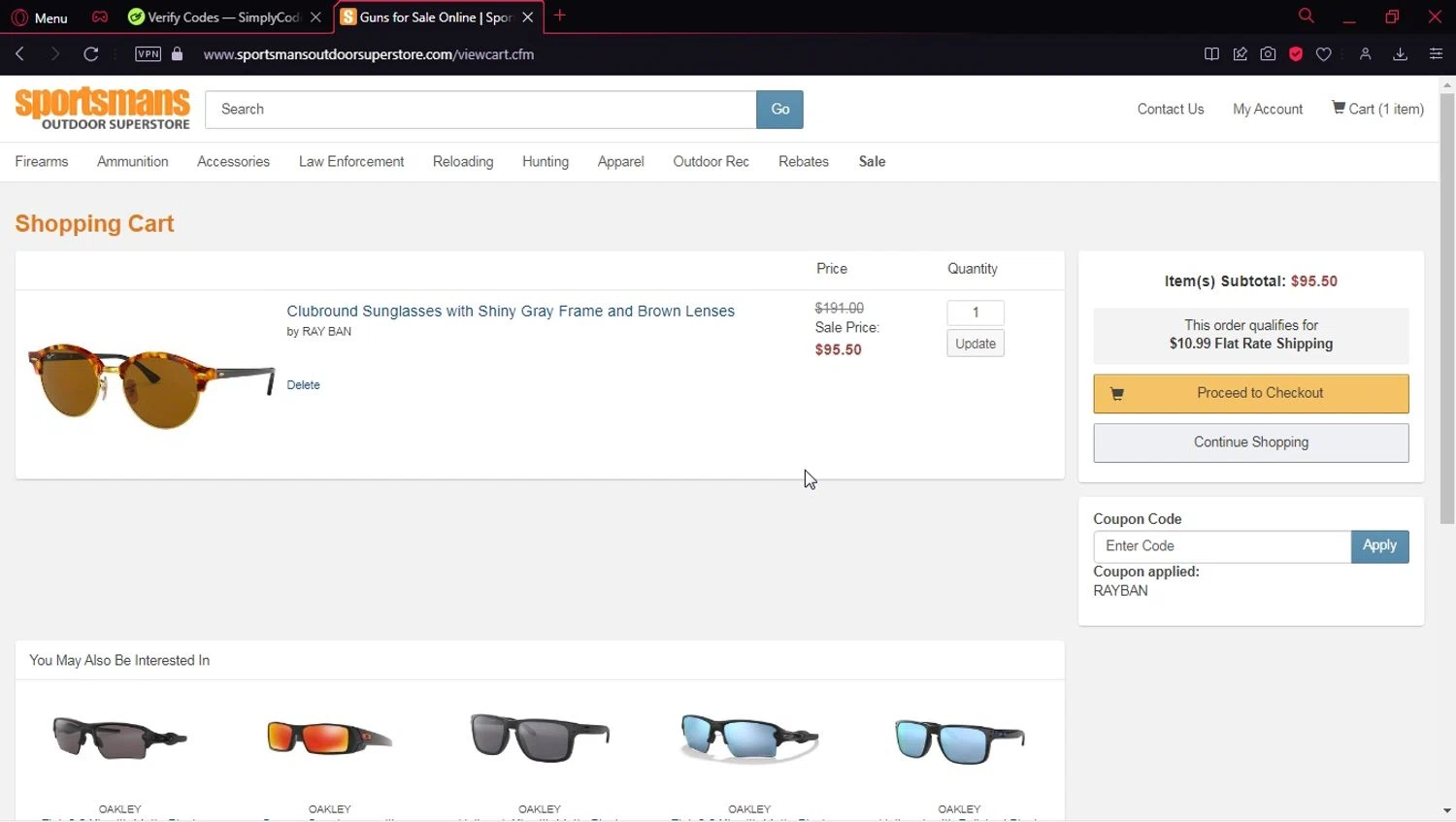1456x822 pixels.
Task: Open the profile account icon
Action: (1365, 54)
